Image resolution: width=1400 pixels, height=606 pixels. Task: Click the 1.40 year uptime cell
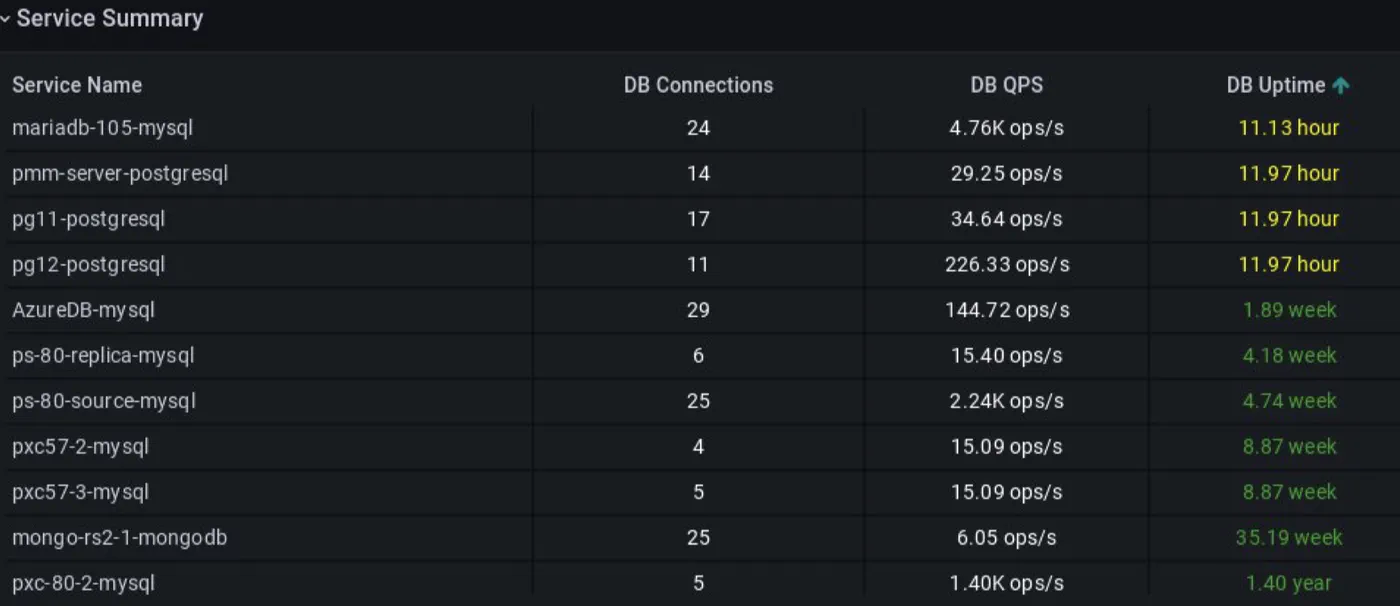point(1288,583)
